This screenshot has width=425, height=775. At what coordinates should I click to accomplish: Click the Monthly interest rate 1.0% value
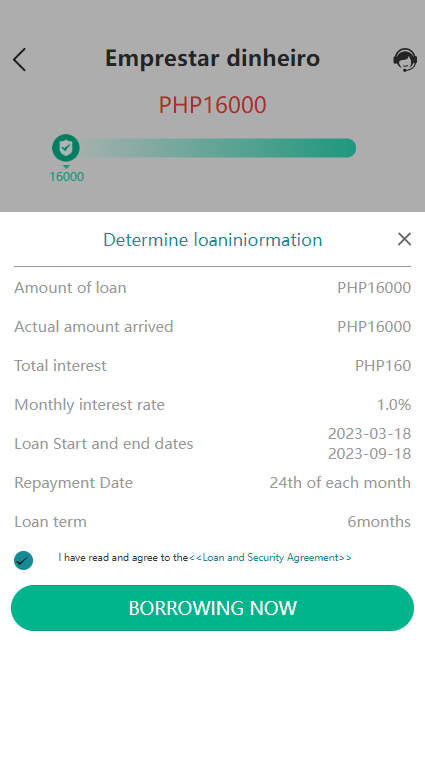tap(394, 405)
